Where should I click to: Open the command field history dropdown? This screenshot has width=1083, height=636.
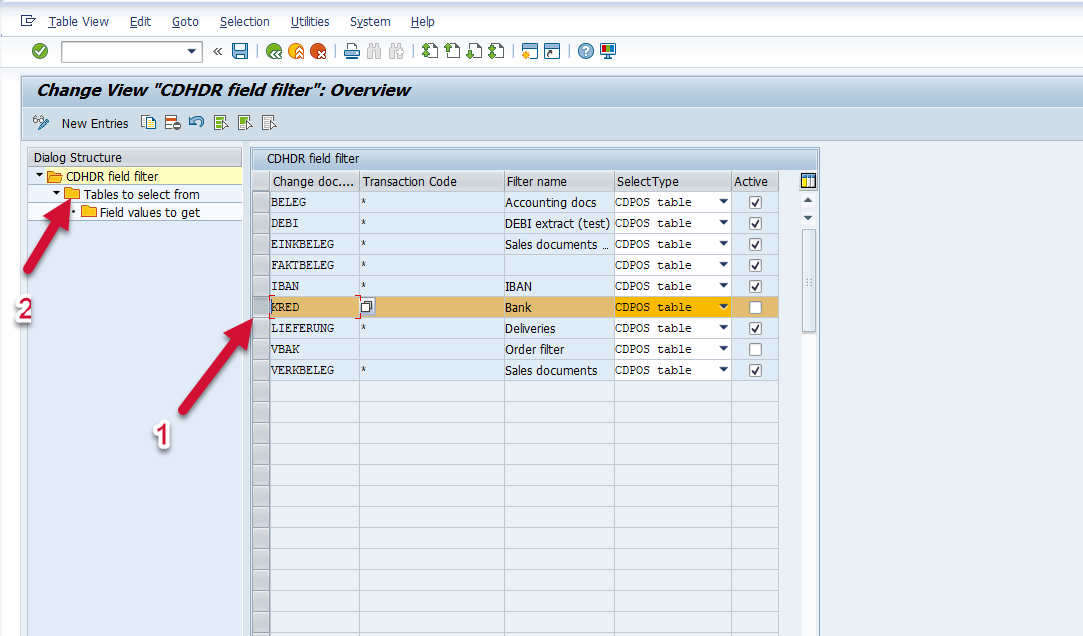click(x=193, y=51)
